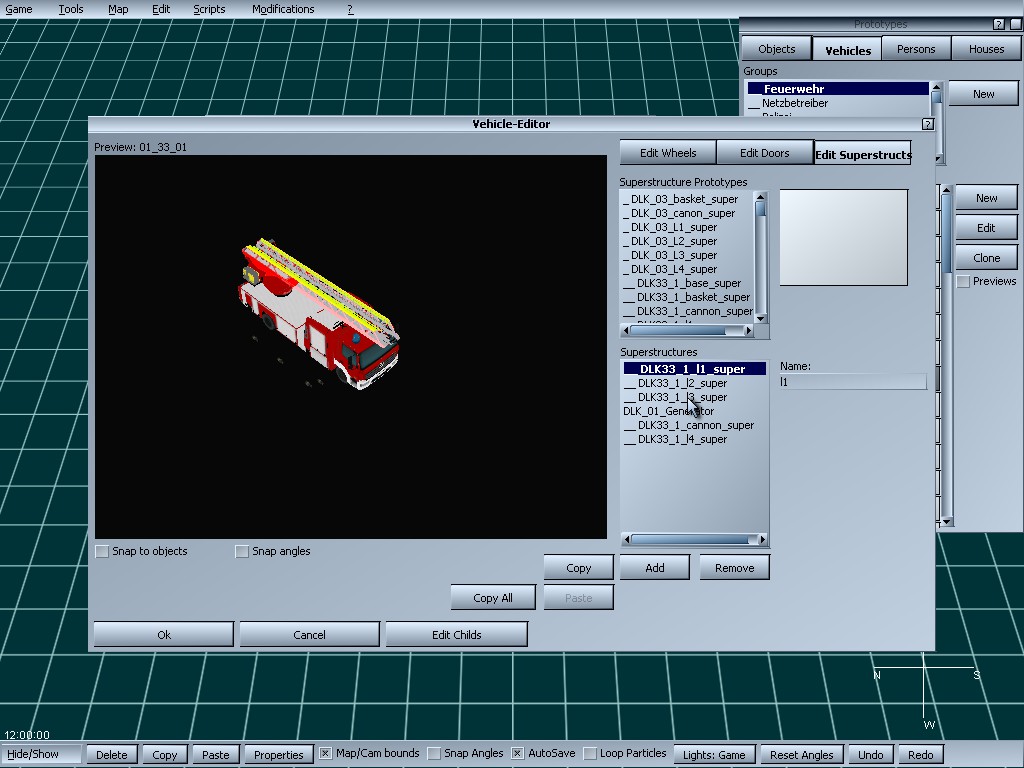This screenshot has height=768, width=1024.
Task: Toggle Loop Particles checkbox
Action: tap(590, 753)
